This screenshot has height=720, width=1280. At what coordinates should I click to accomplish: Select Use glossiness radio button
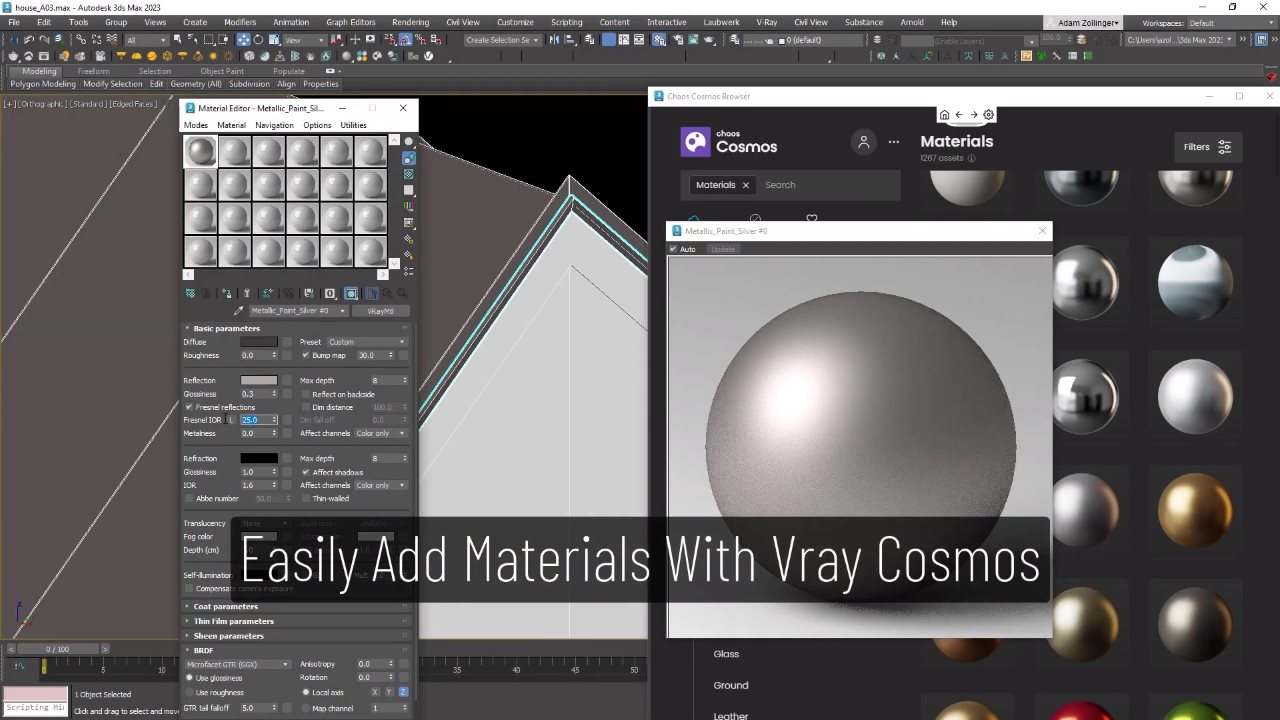[x=189, y=678]
